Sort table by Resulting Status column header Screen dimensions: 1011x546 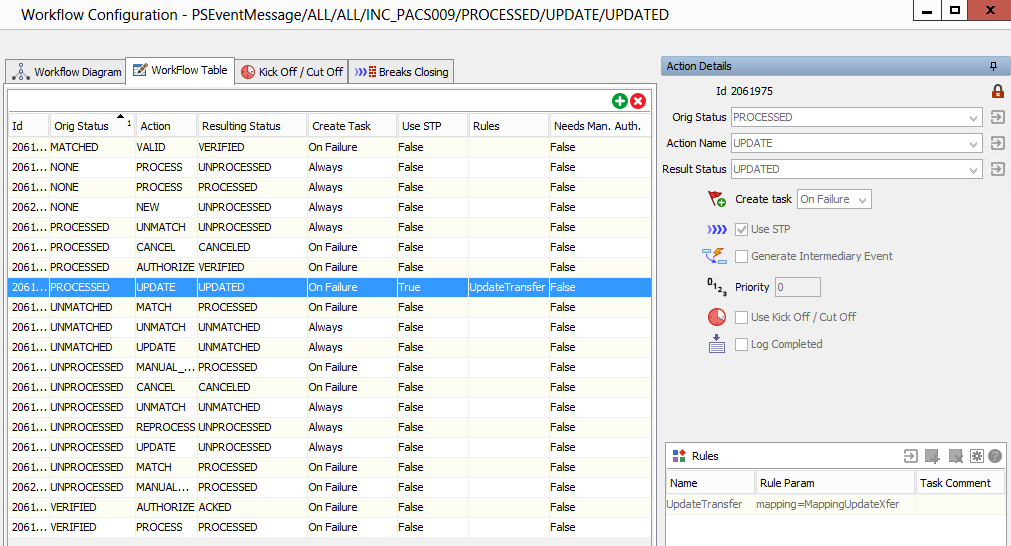[251, 126]
